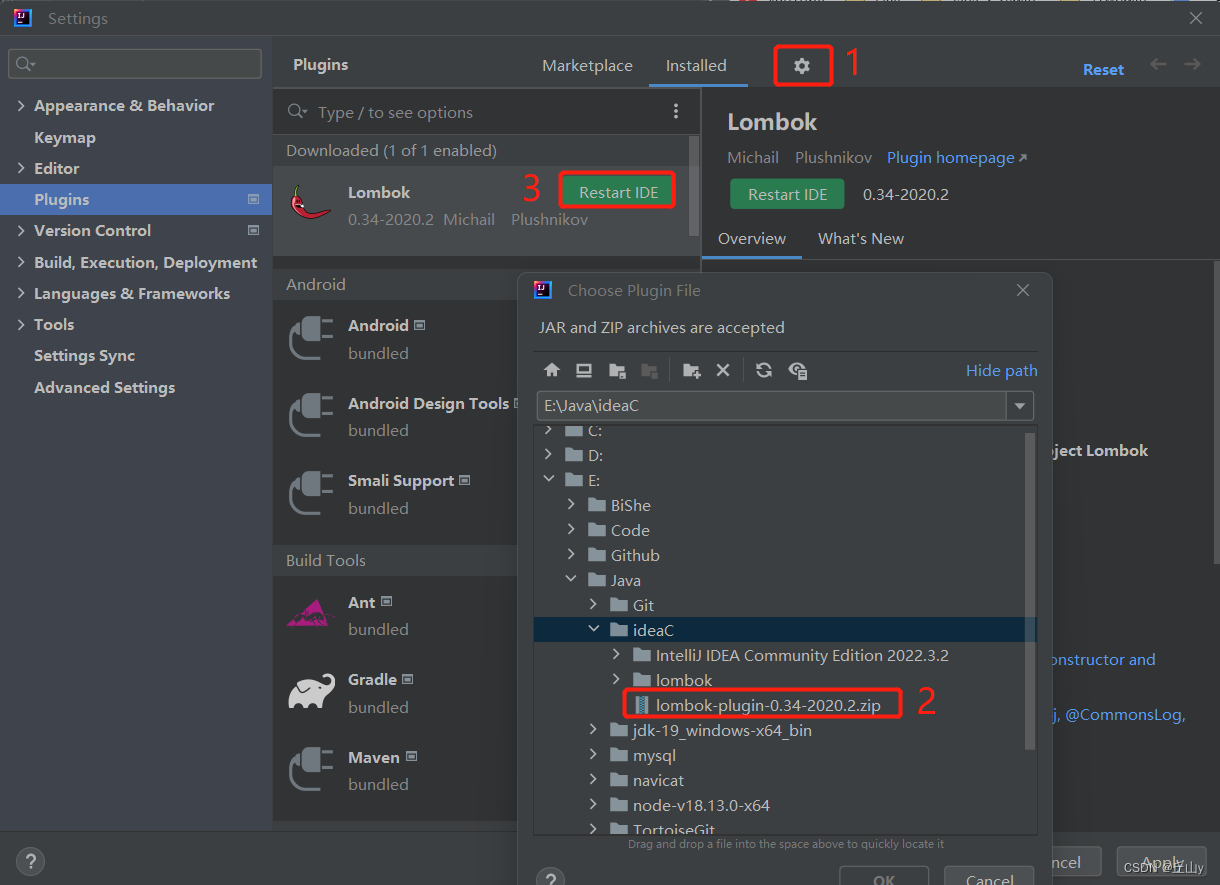Click the Plugins row project-level marker icon

pos(254,199)
